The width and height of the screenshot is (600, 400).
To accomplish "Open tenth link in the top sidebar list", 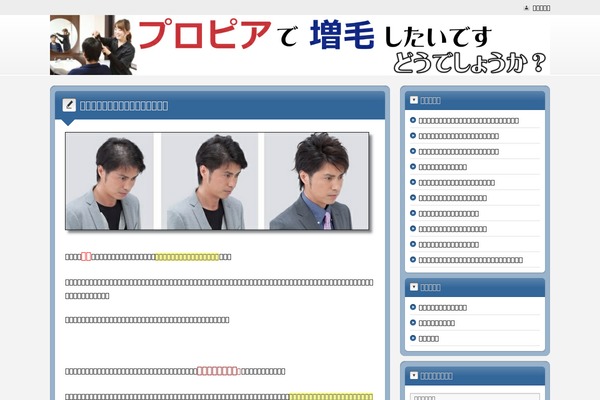I will [x=471, y=260].
